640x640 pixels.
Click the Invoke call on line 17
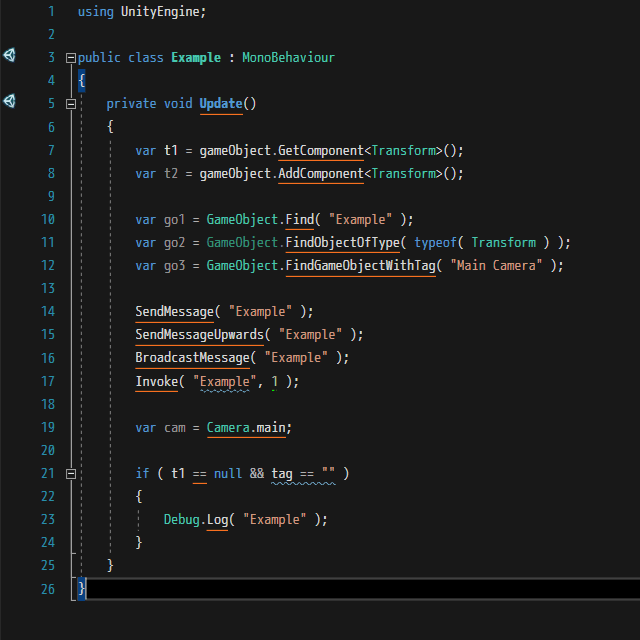[x=157, y=382]
